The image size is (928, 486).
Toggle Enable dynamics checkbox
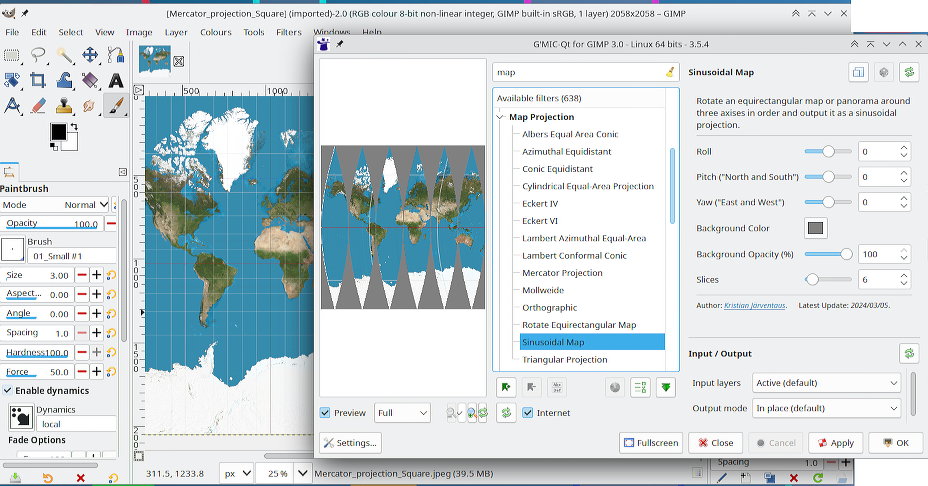click(x=9, y=390)
